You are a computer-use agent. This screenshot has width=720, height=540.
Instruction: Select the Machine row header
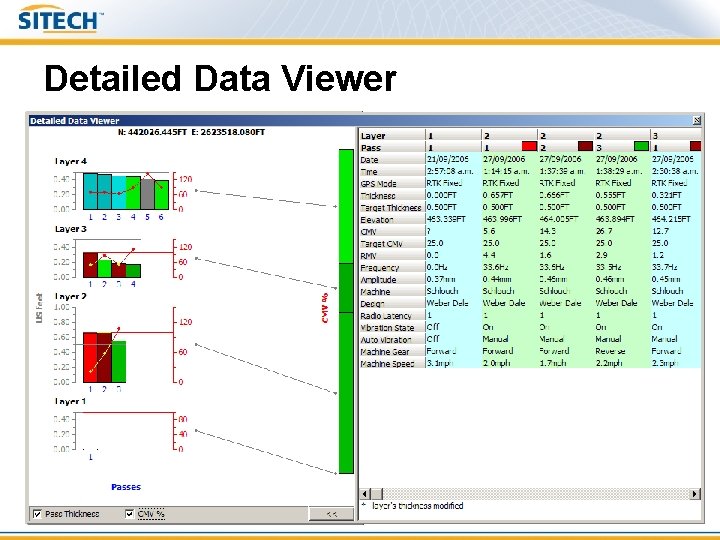coord(392,292)
